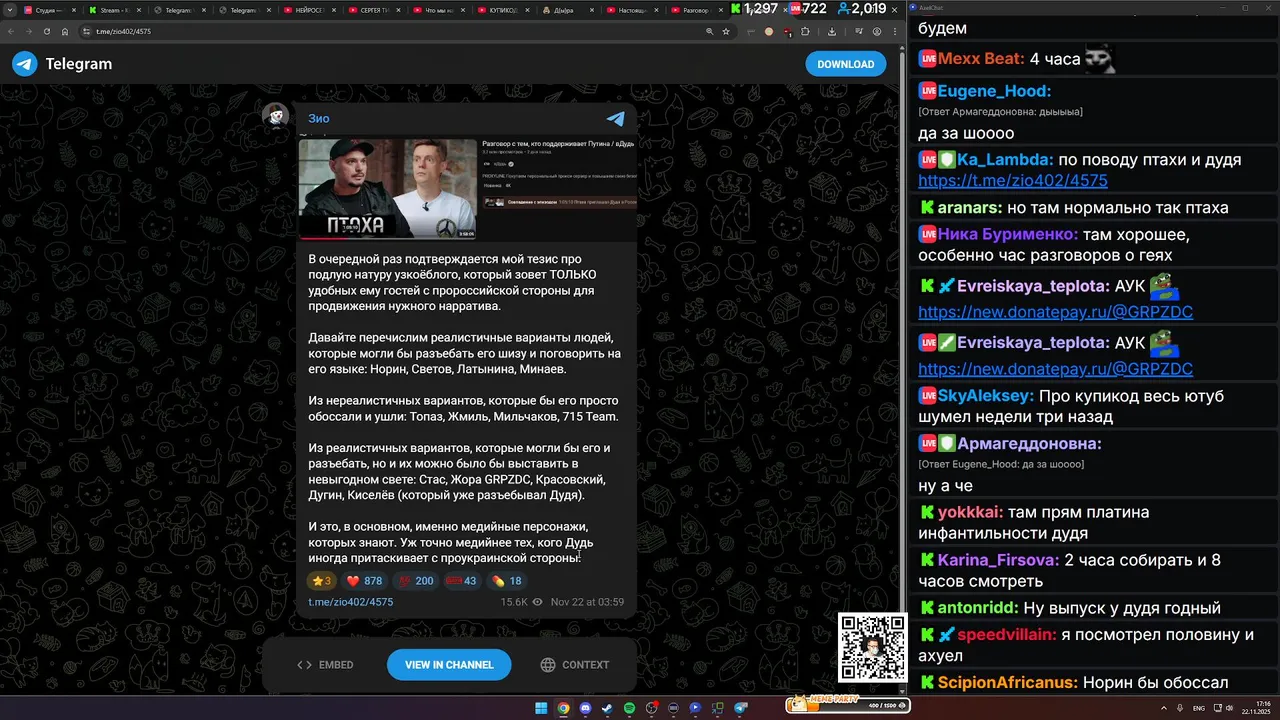Open Telegram from the taskbar
This screenshot has height=720, width=1280.
pos(741,708)
